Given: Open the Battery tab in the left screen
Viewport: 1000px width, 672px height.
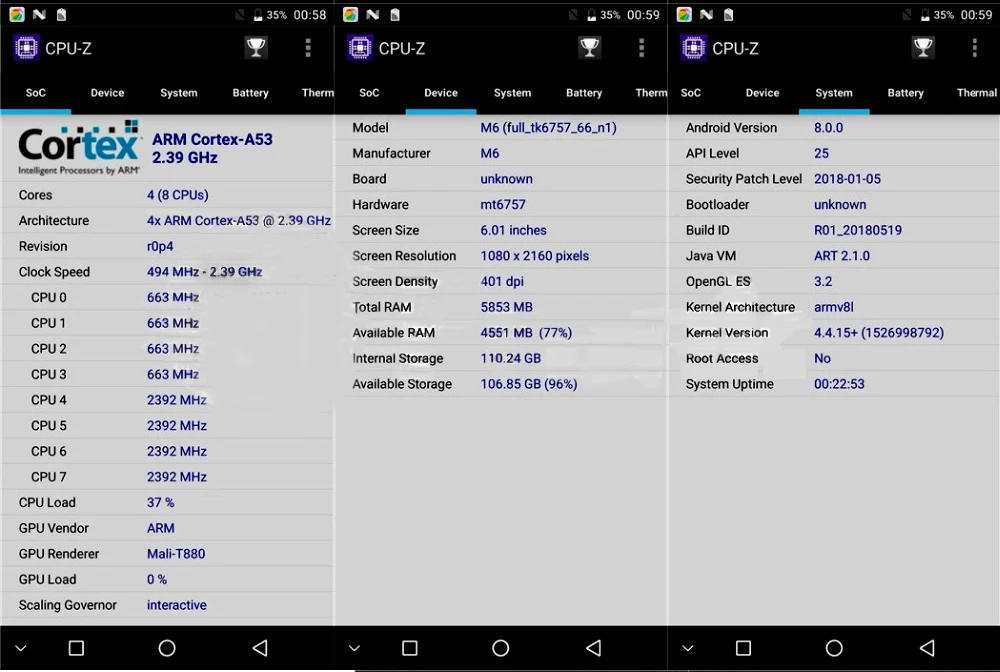Looking at the screenshot, I should click(250, 93).
